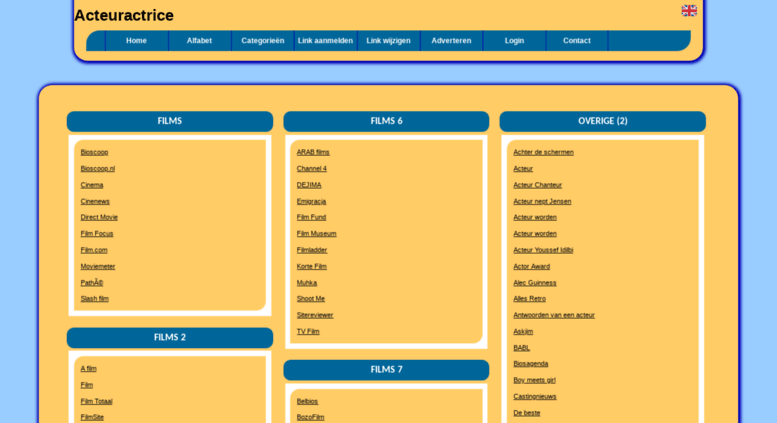This screenshot has height=423, width=777.
Task: Open the Direct Movie link
Action: click(x=99, y=217)
